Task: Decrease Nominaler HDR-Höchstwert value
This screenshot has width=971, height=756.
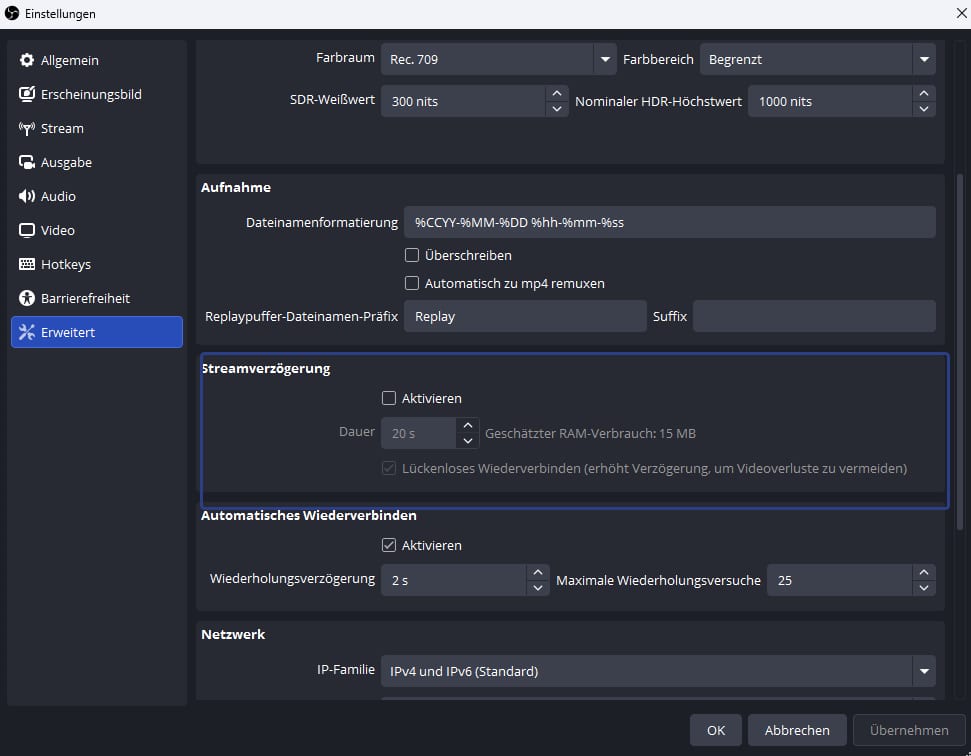Action: point(924,109)
